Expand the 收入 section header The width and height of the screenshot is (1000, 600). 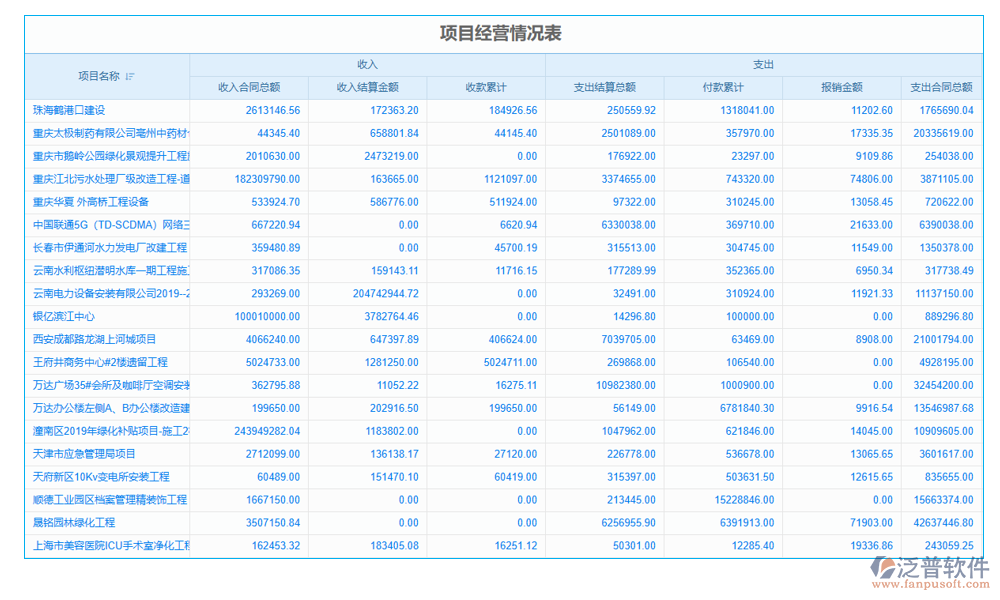[367, 63]
